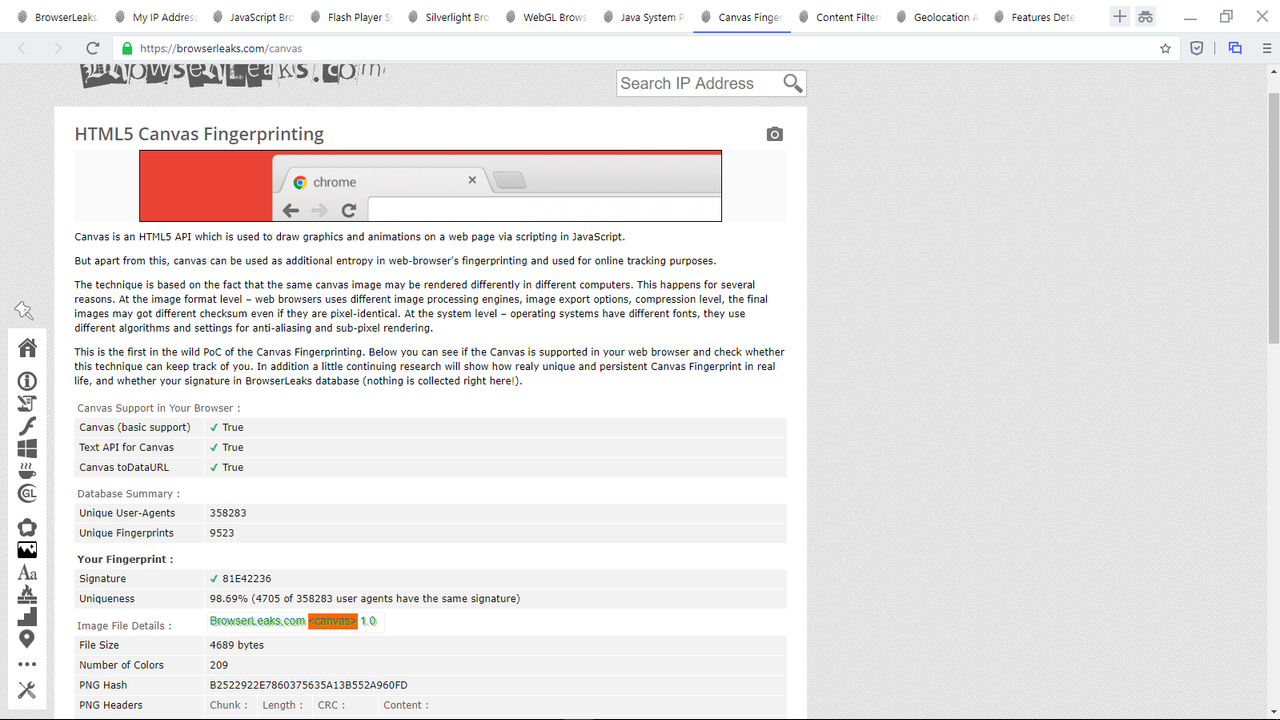Switch to the Features Detection tab
Viewport: 1280px width, 720px height.
(1034, 17)
